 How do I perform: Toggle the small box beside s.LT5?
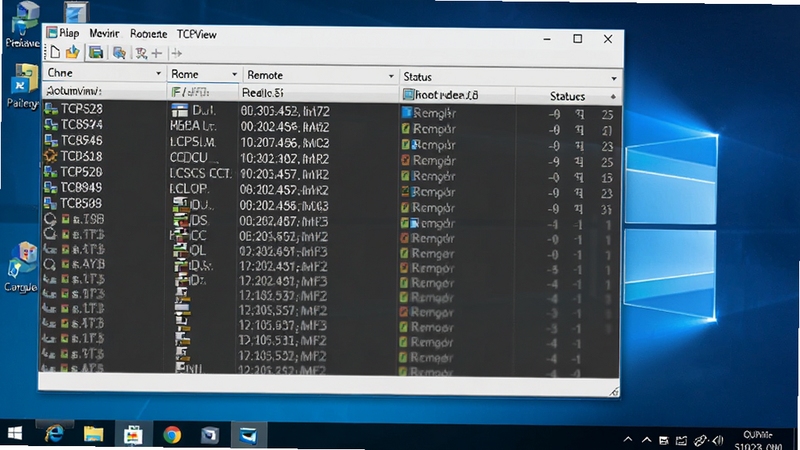[65, 279]
